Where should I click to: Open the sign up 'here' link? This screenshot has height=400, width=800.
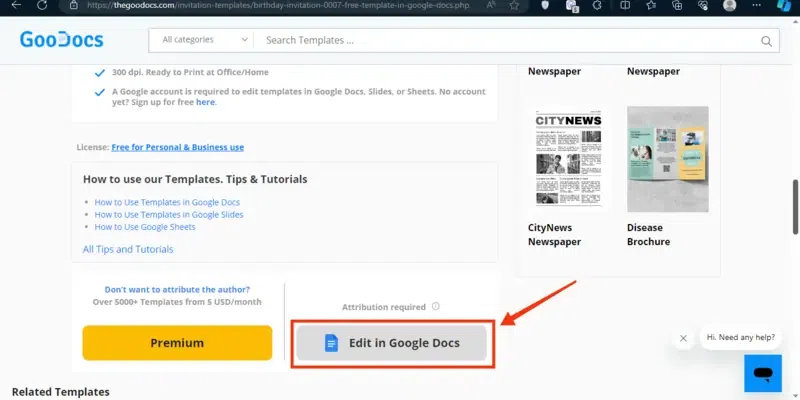pos(205,102)
